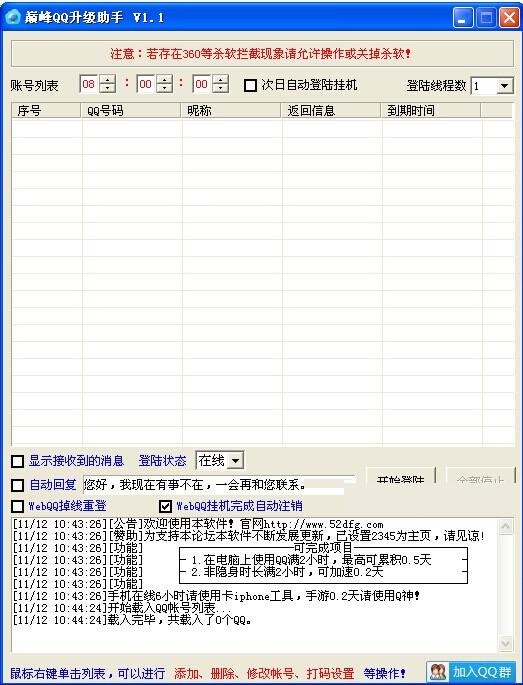Click the 返回信息 column header
523x685 pixels.
[x=331, y=111]
